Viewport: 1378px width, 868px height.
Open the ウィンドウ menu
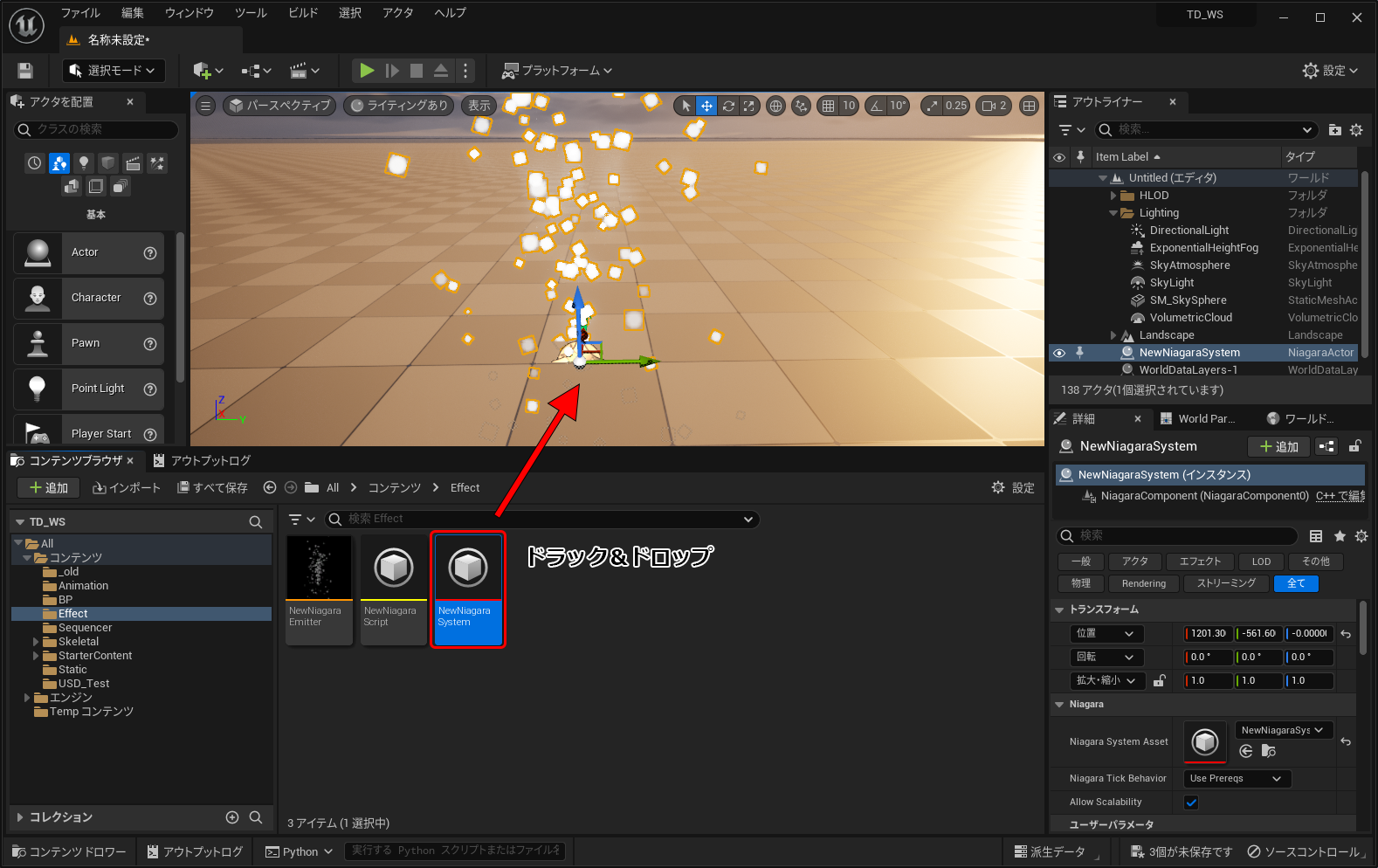pos(189,13)
